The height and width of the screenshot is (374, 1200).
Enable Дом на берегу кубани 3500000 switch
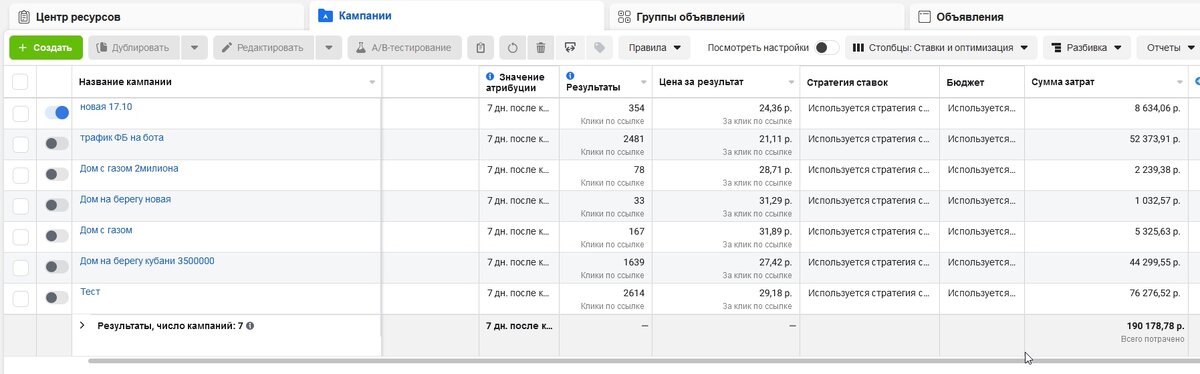57,267
